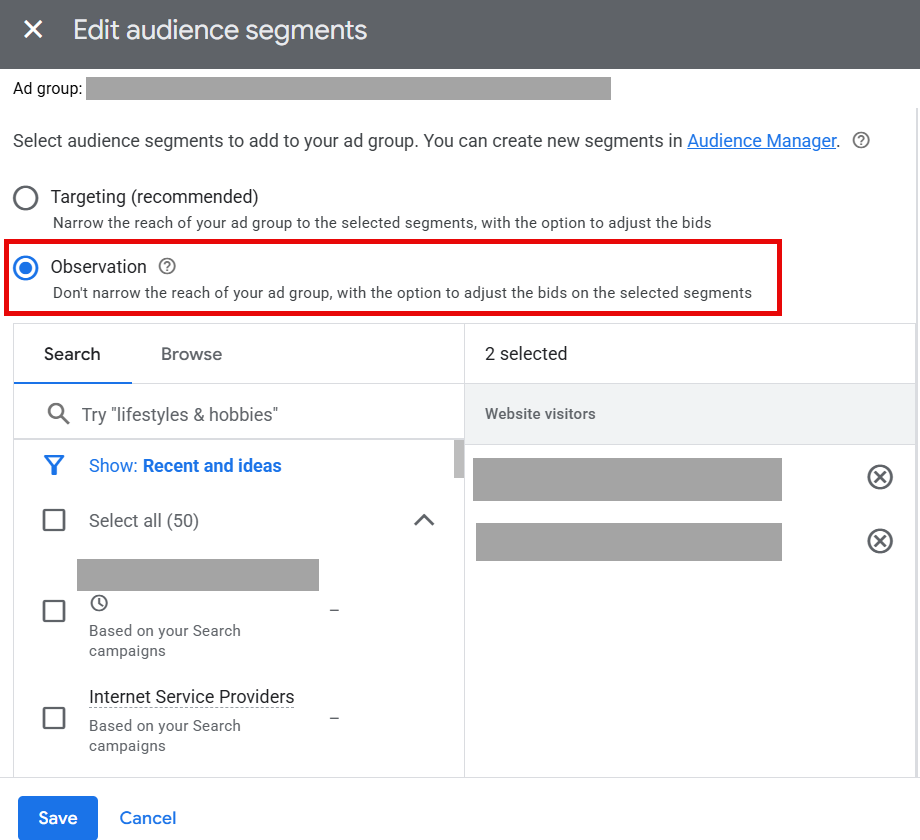The width and height of the screenshot is (920, 840).
Task: Click the filter funnel icon
Action: point(54,465)
